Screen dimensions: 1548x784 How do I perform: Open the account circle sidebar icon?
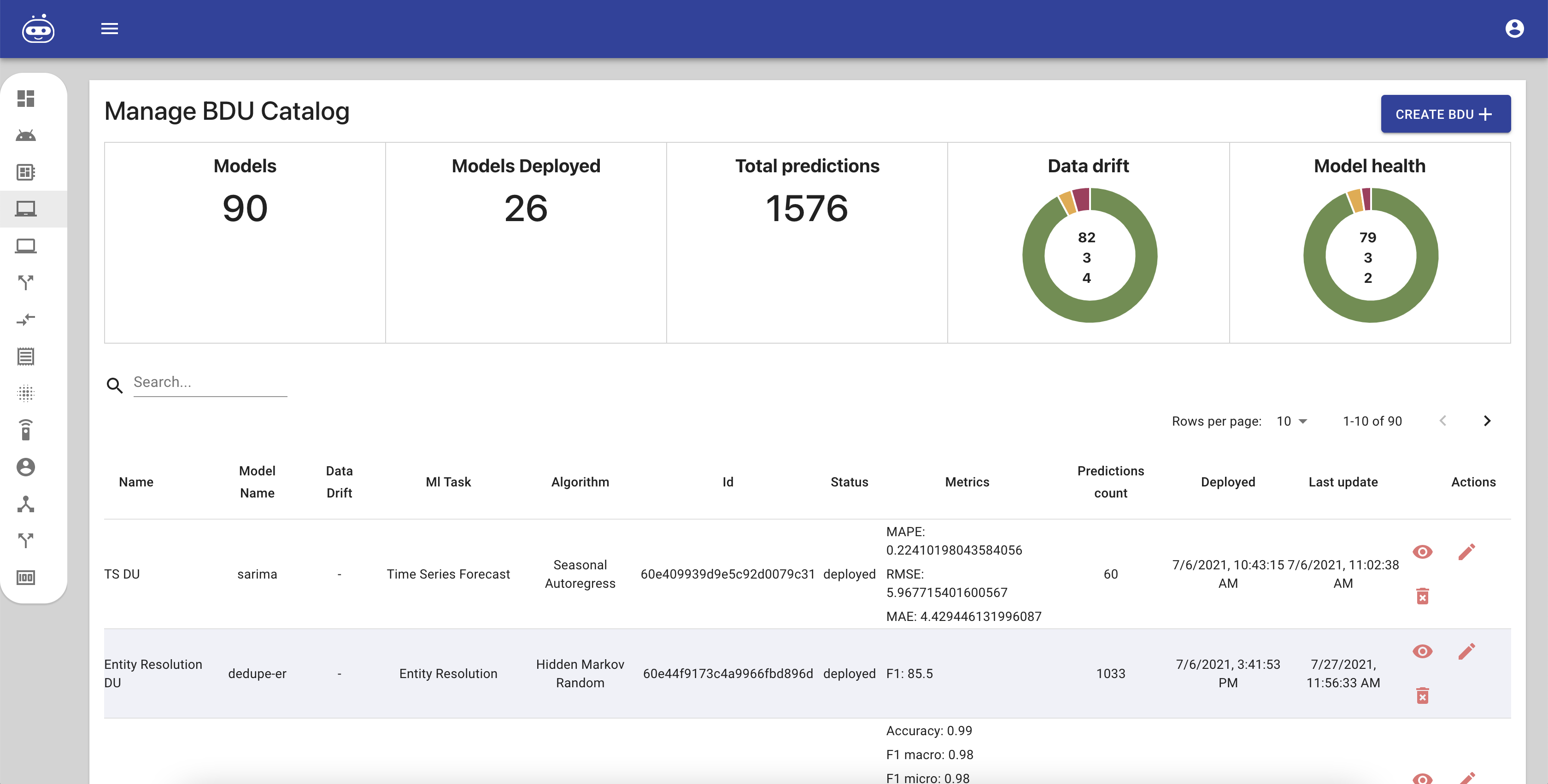click(26, 467)
